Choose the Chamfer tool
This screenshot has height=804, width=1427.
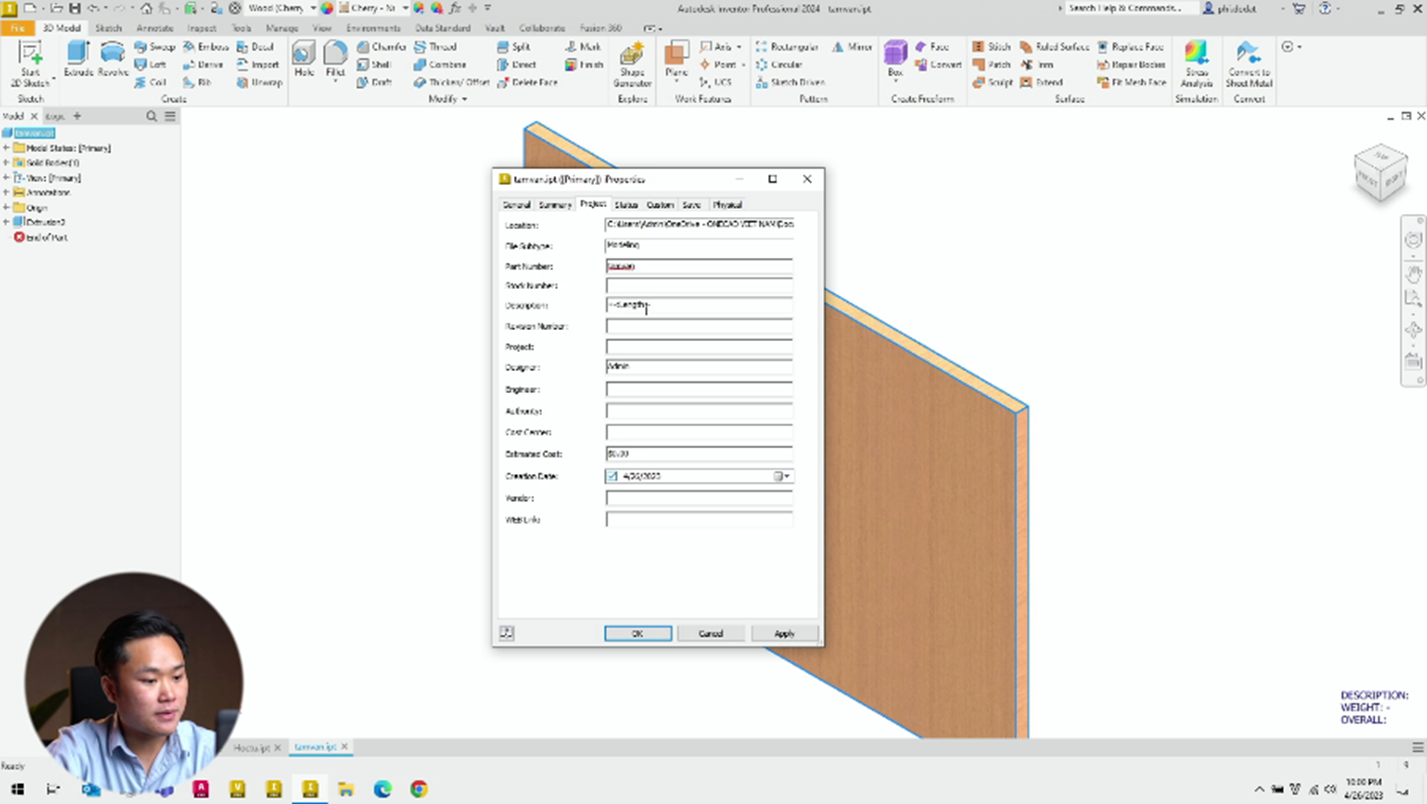pos(381,47)
